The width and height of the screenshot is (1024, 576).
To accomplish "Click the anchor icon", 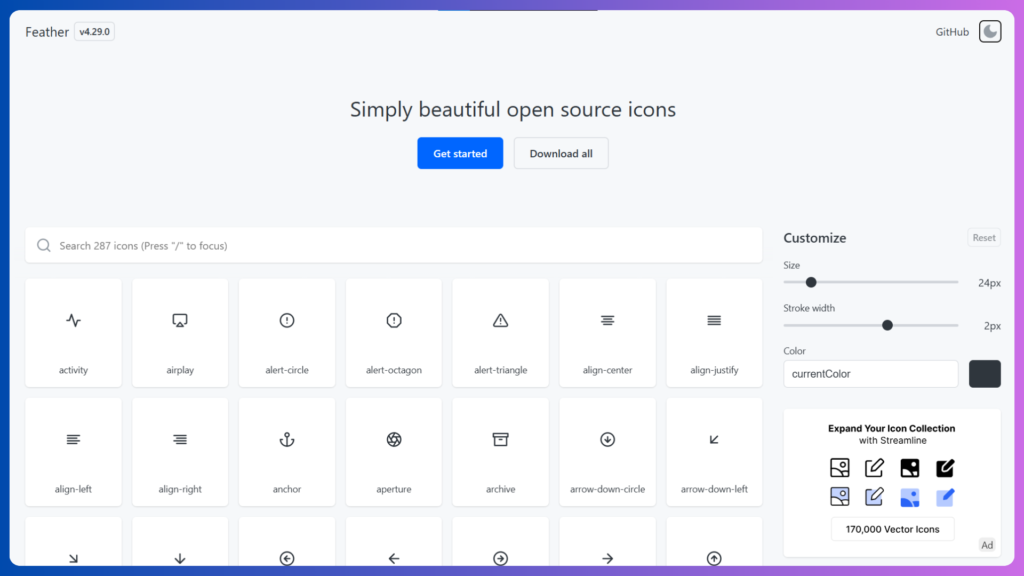I will 287,451.
